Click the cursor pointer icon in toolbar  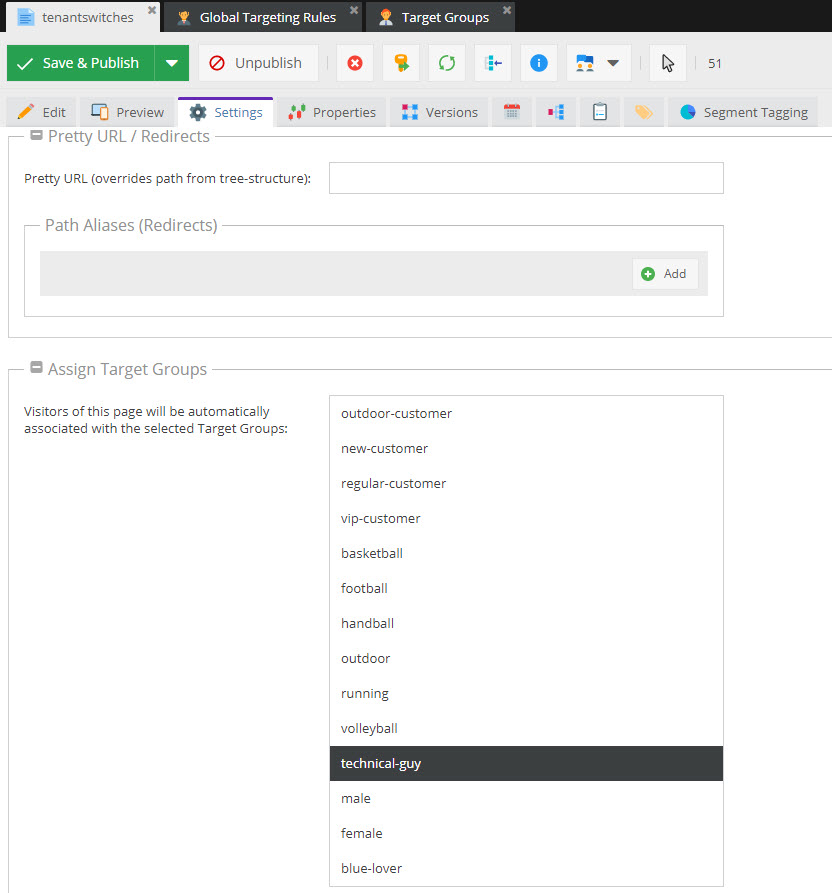[668, 63]
